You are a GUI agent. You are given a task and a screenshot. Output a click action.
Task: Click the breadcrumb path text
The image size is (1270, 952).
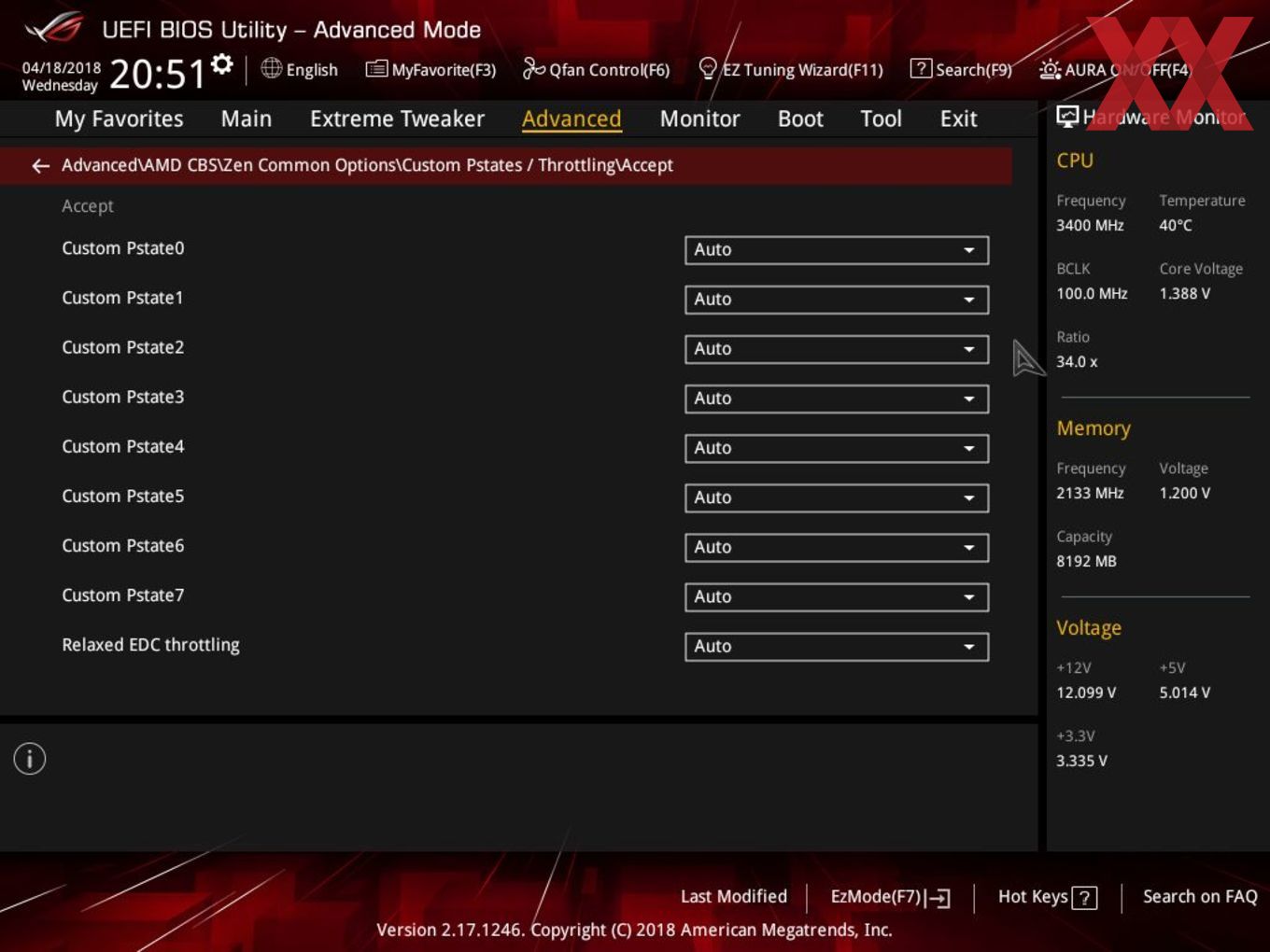click(367, 165)
